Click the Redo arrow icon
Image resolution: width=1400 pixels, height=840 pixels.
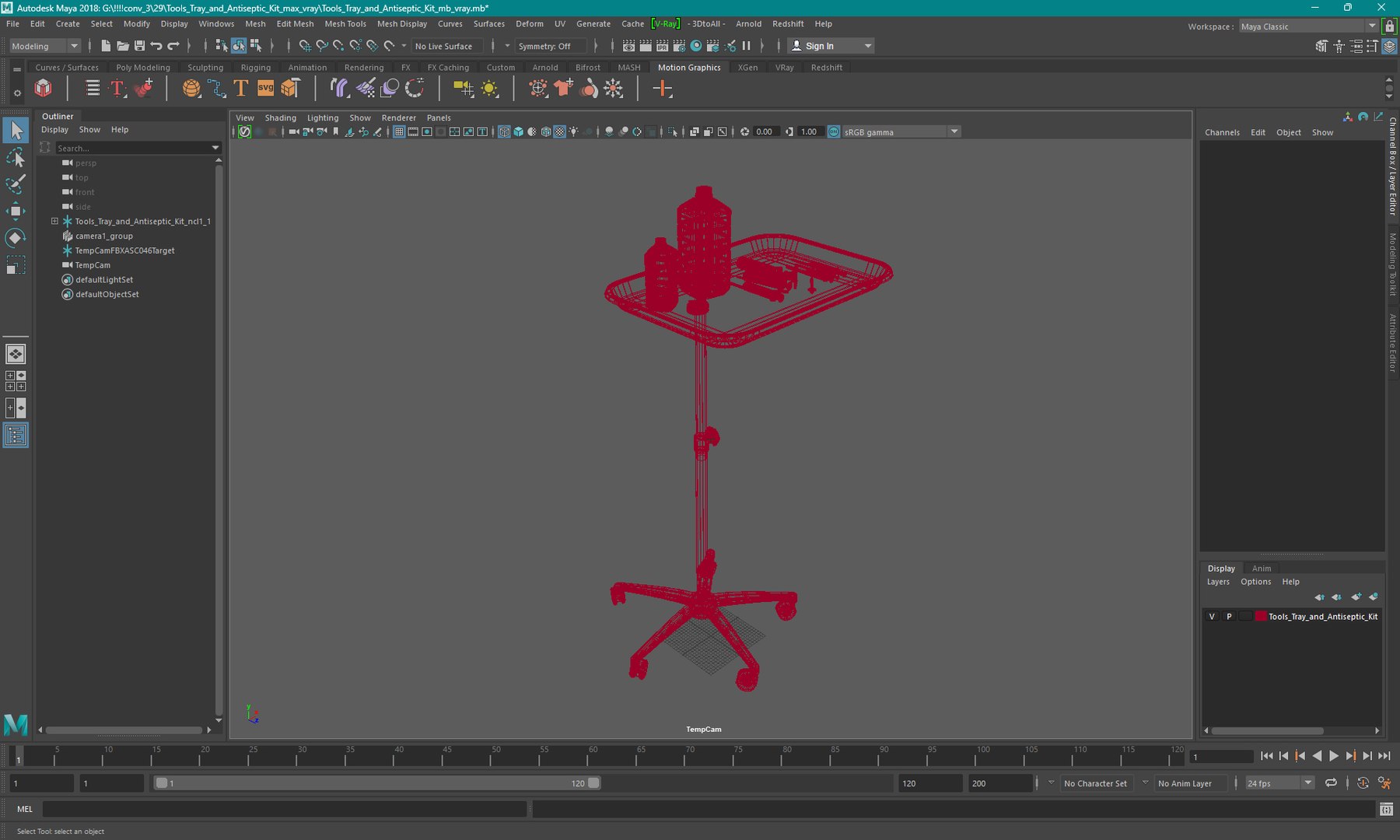coord(173,46)
